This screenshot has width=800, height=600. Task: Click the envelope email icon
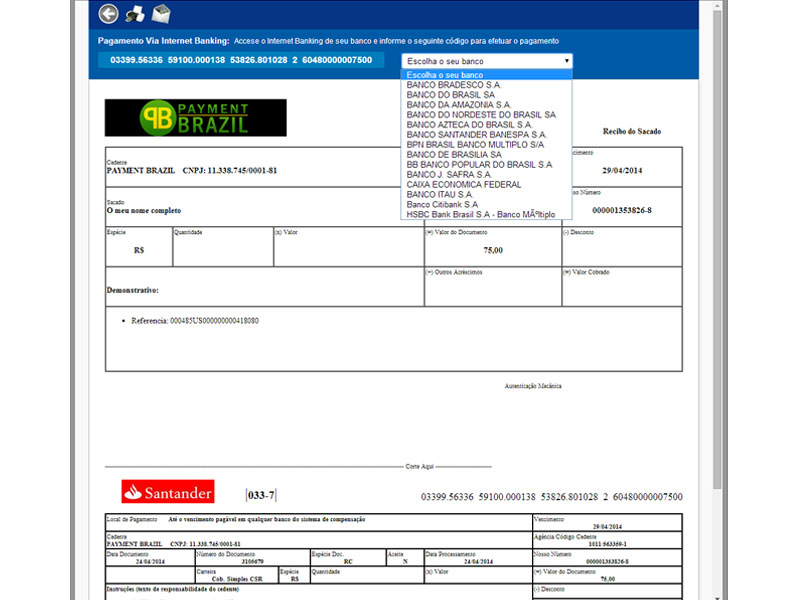tap(160, 14)
